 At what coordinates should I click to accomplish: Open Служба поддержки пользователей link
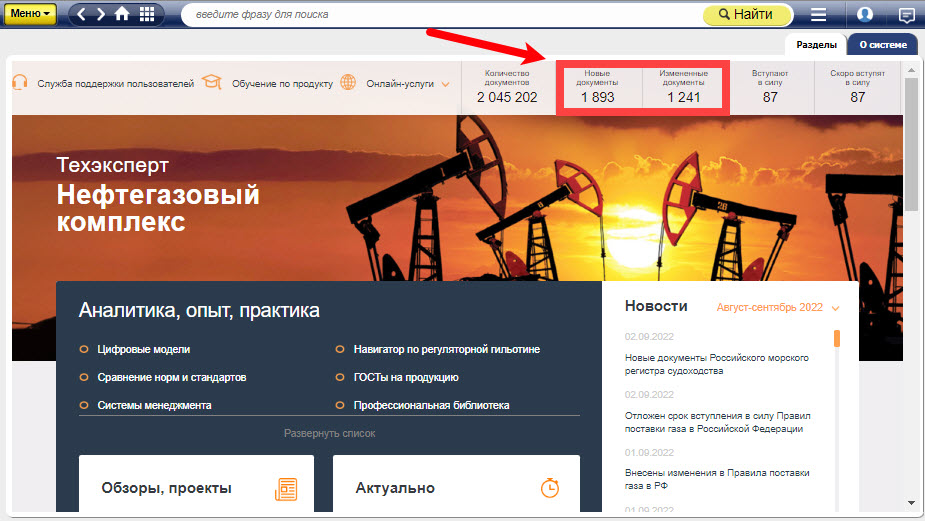116,84
